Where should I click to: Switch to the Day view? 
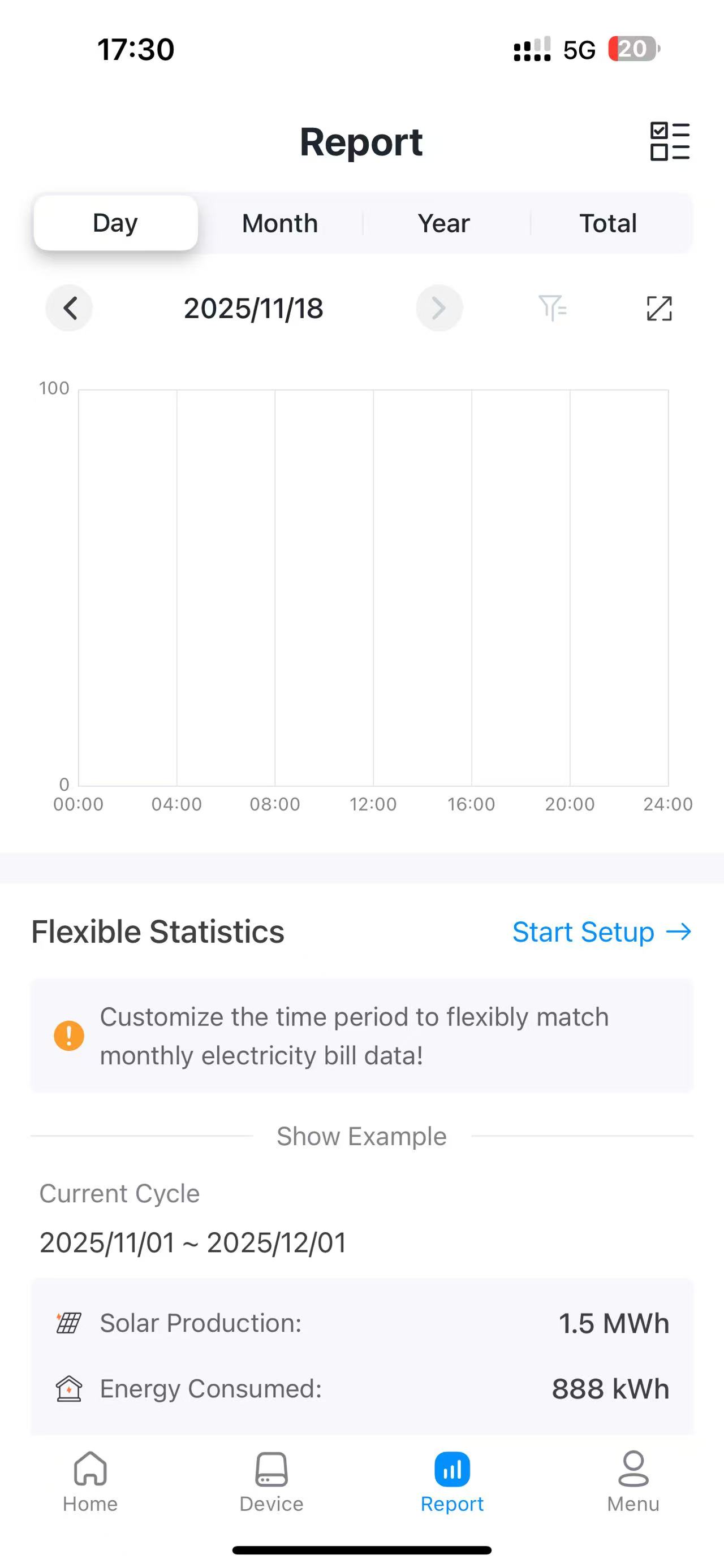pos(116,223)
